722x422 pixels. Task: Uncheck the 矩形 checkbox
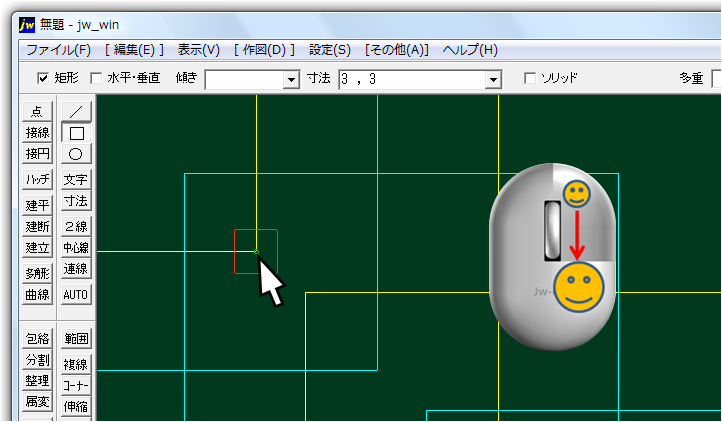(43, 78)
